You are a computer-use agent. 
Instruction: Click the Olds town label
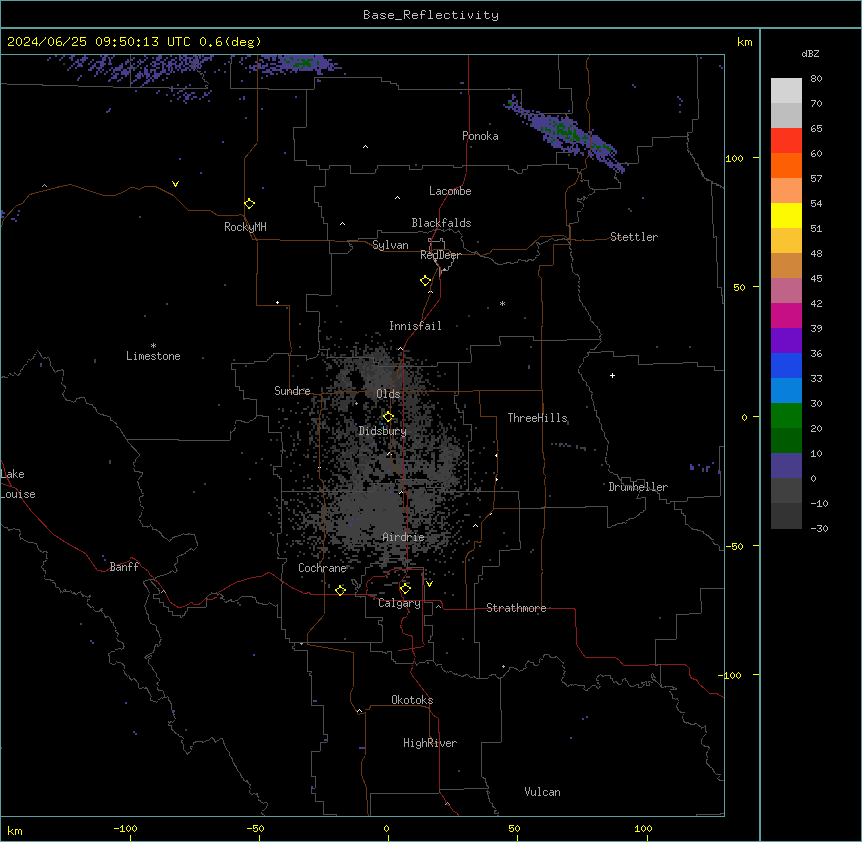[x=388, y=394]
